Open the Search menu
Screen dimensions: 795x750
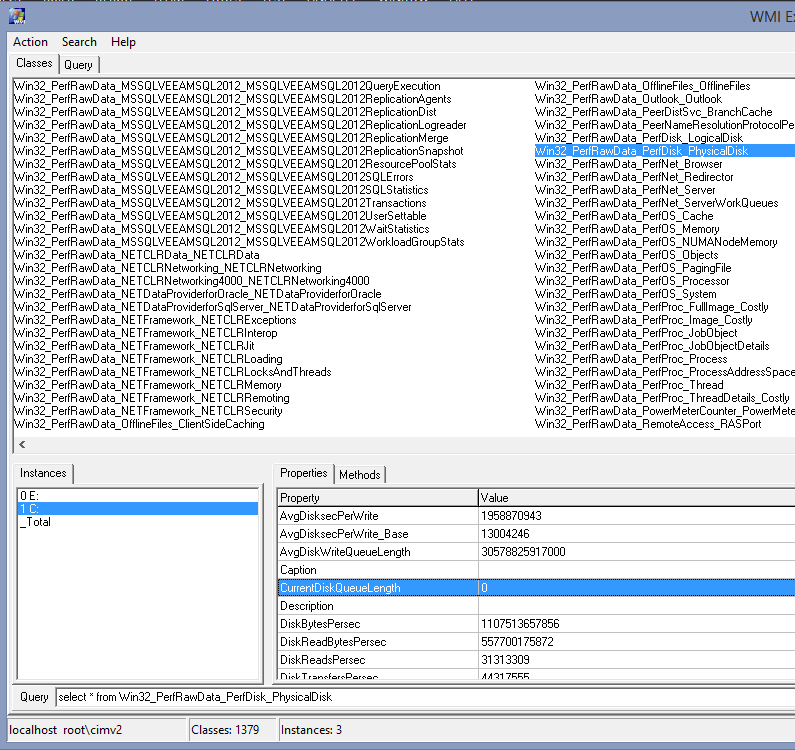pos(79,42)
